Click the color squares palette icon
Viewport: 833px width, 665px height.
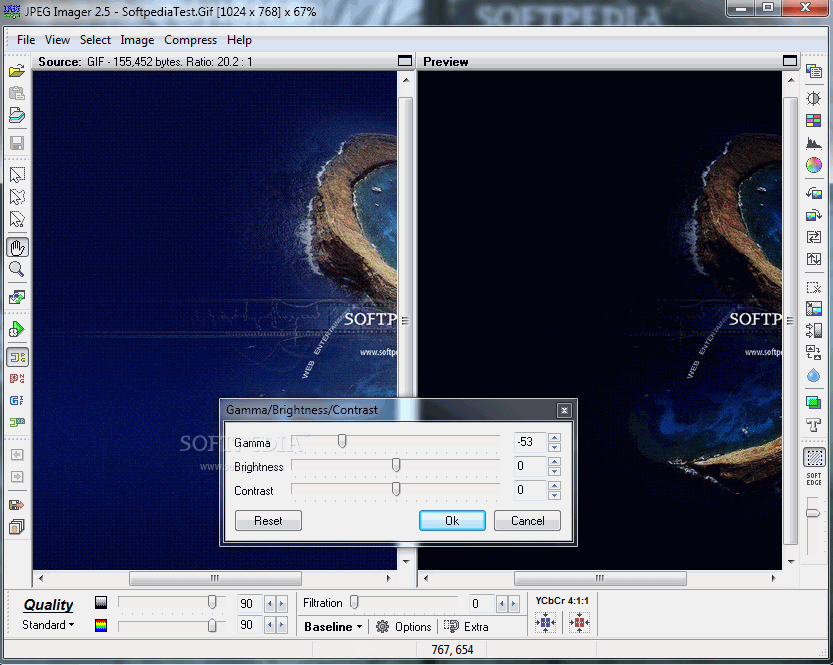813,121
